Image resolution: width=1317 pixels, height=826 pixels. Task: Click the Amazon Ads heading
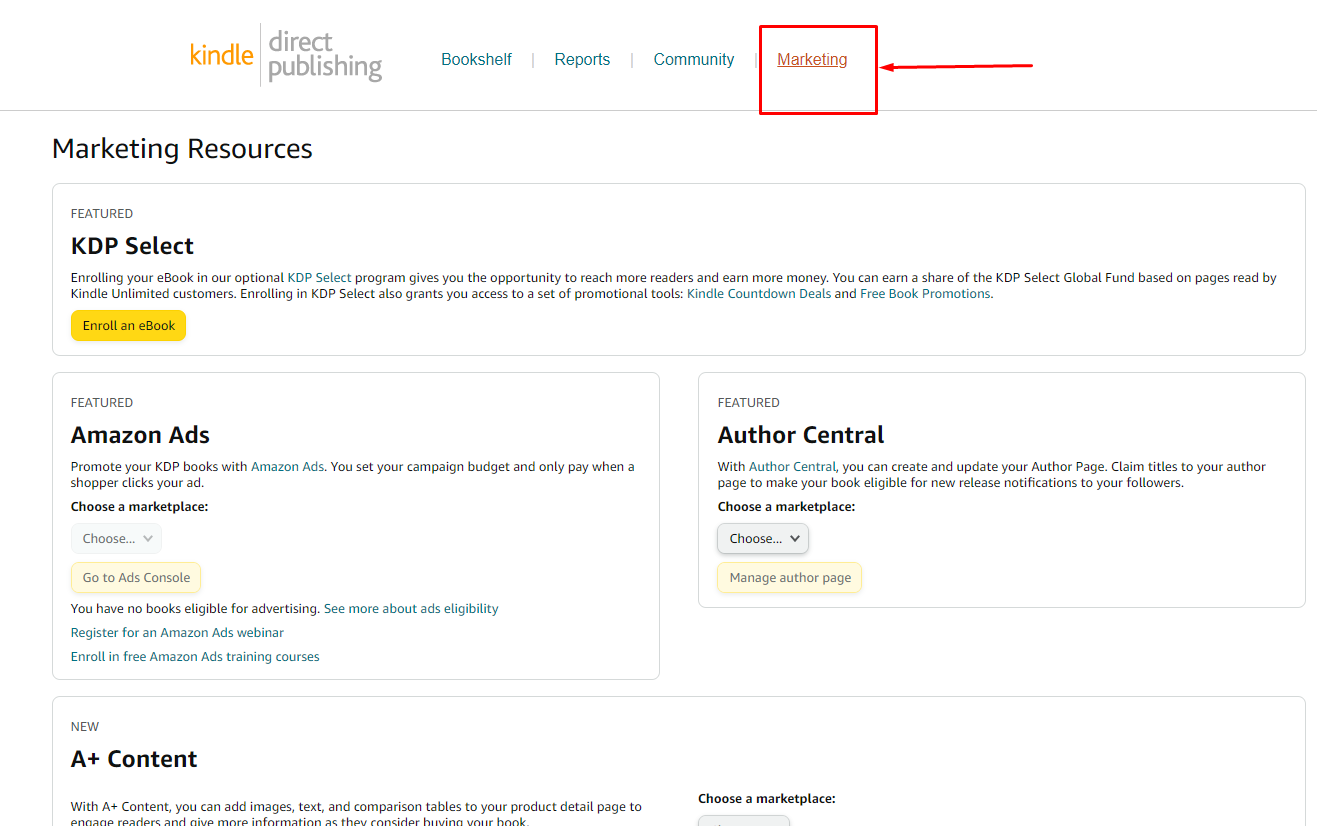click(140, 435)
